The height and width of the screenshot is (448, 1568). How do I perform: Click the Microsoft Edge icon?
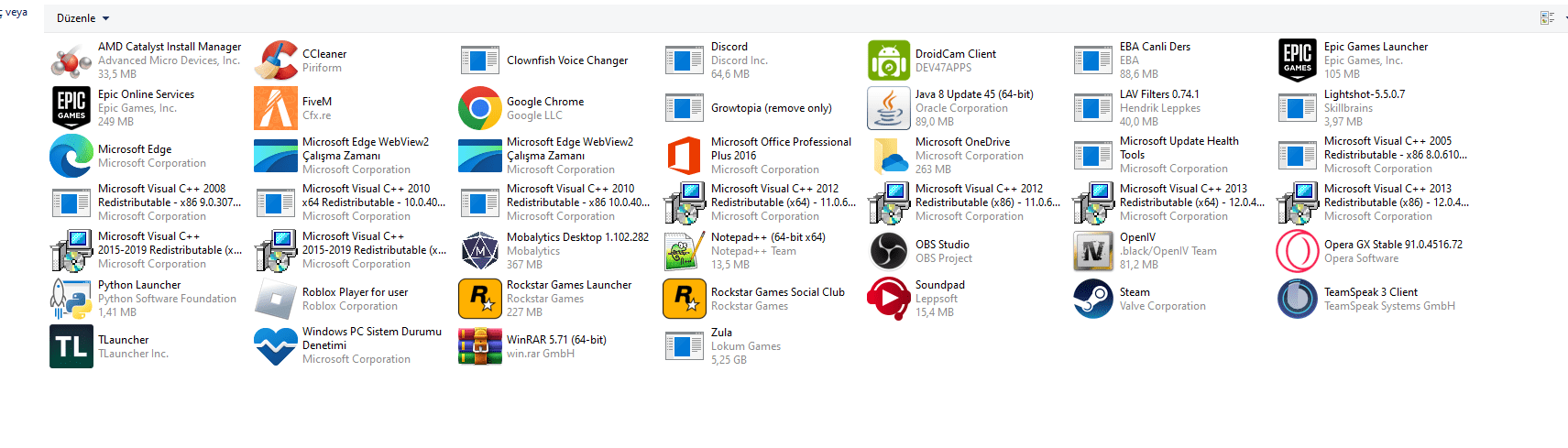[x=71, y=156]
